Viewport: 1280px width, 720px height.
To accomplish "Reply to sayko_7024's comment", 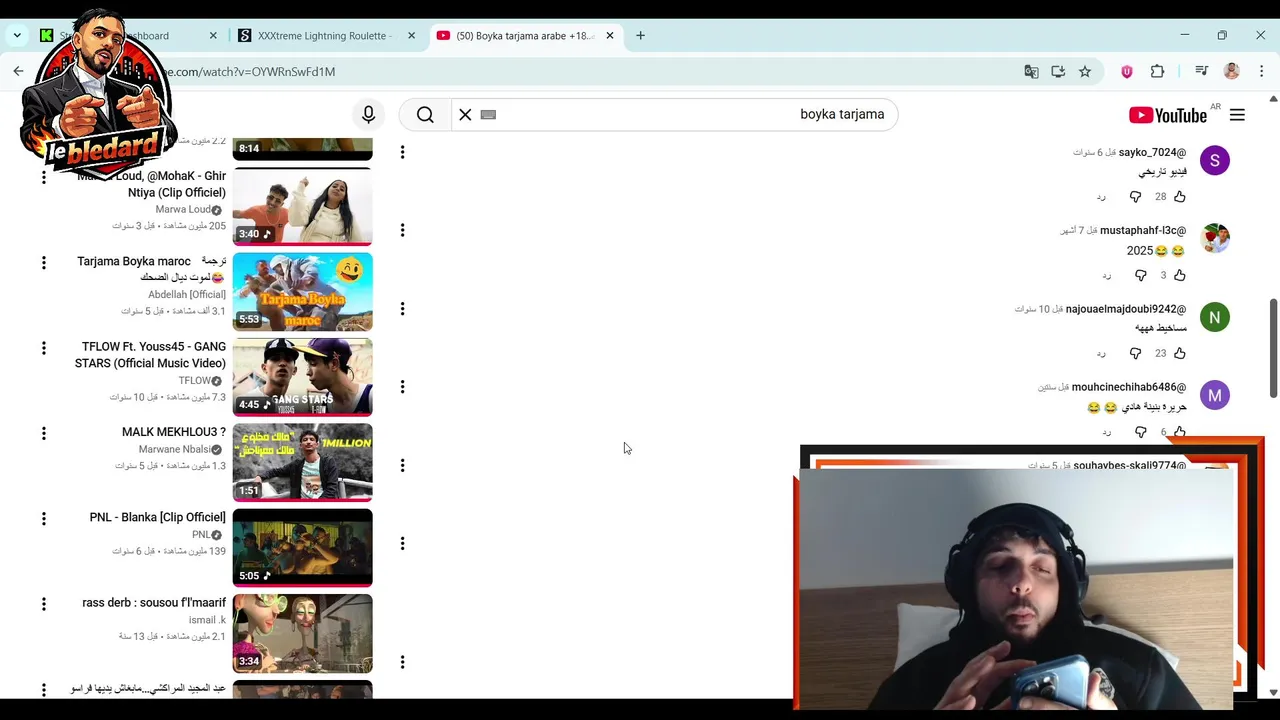I will (1101, 197).
